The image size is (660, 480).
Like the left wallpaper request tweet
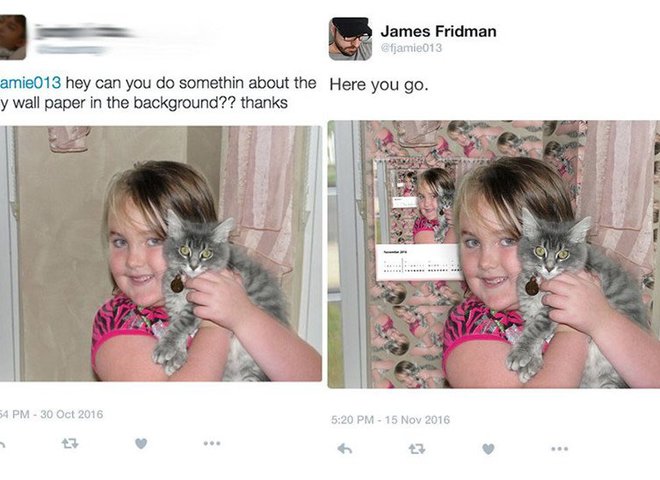pyautogui.click(x=141, y=443)
